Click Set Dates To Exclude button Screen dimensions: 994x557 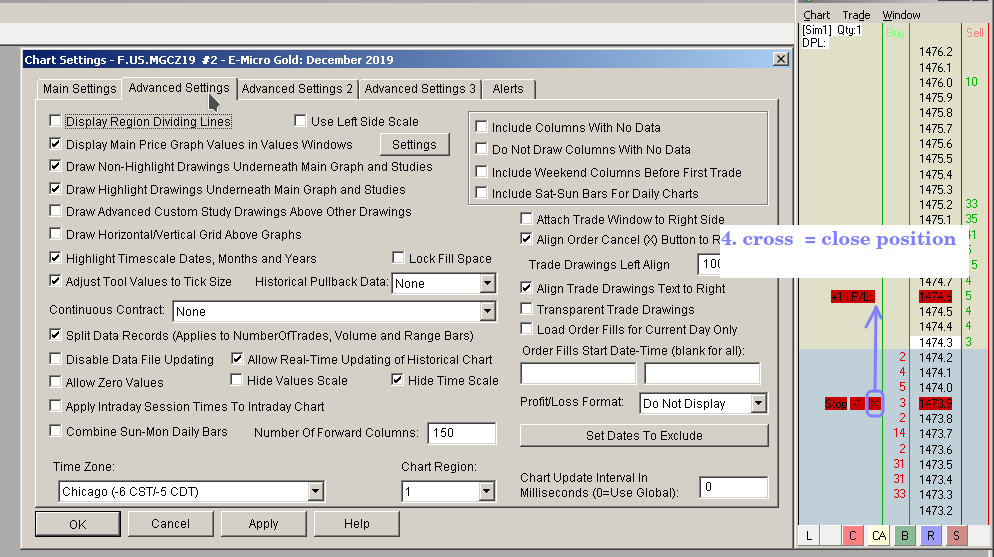pyautogui.click(x=643, y=436)
